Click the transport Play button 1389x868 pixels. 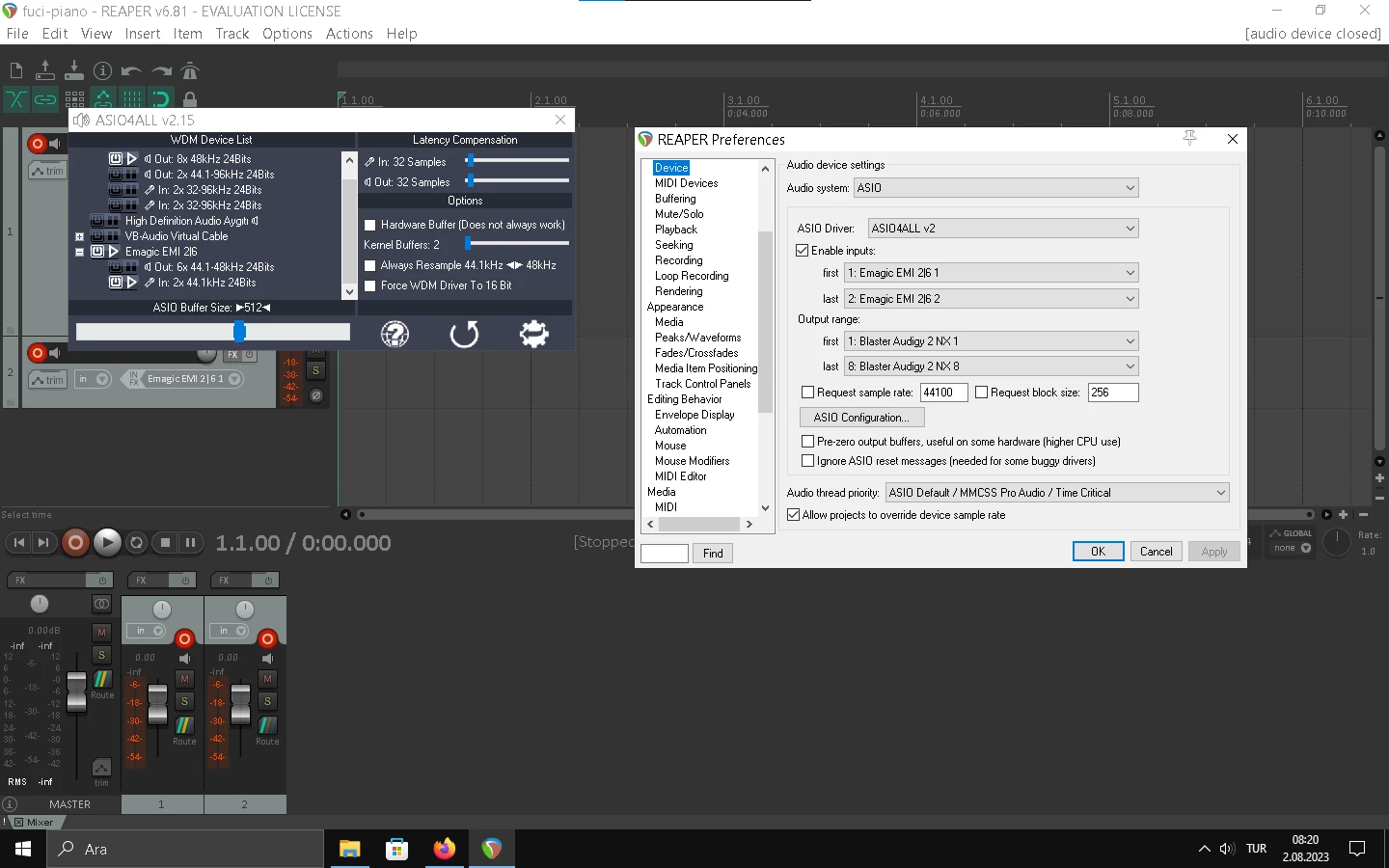click(x=107, y=543)
